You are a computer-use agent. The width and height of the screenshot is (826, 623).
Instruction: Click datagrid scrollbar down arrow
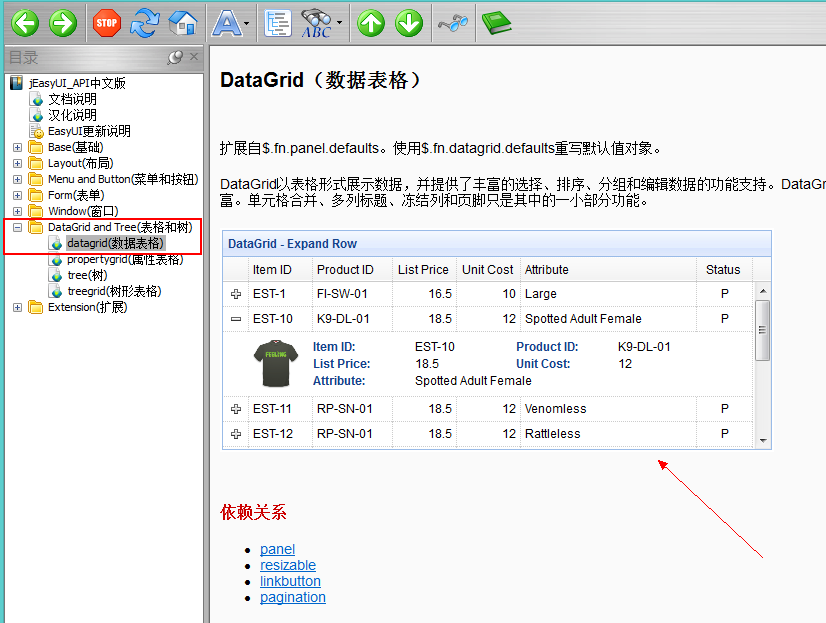tap(763, 441)
